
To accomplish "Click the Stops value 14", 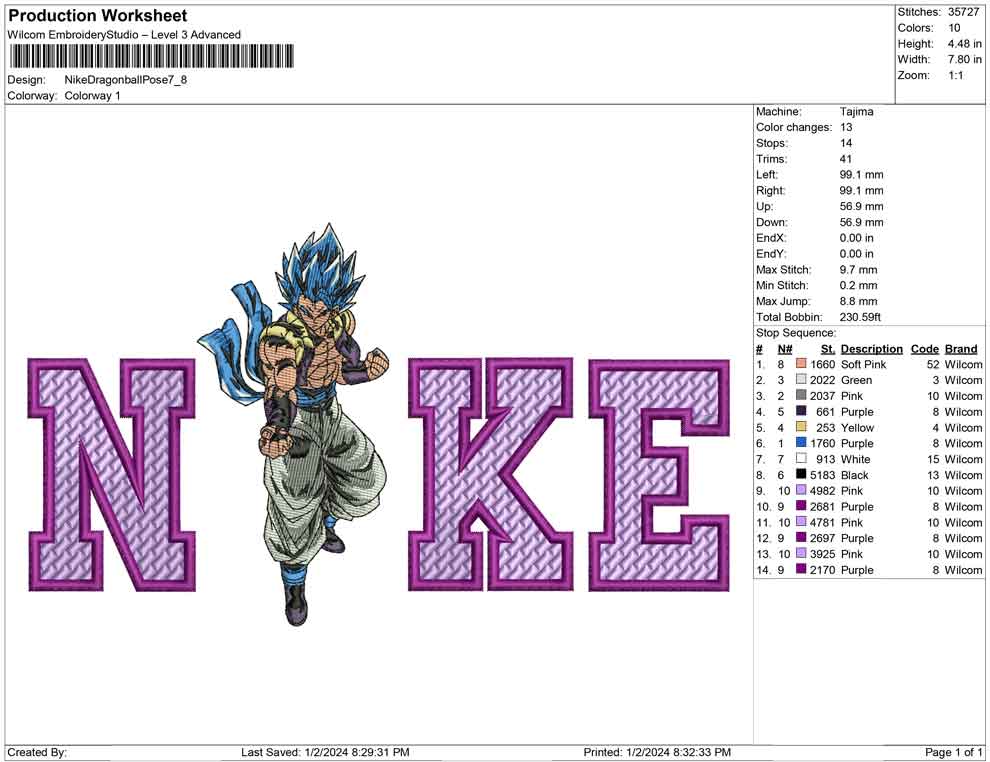I will (846, 143).
